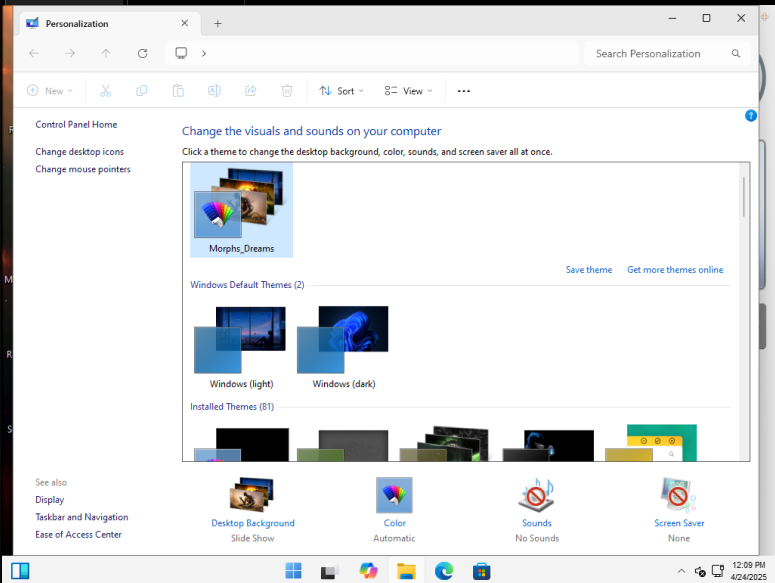The width and height of the screenshot is (775, 583).
Task: Open the New dropdown in toolbar
Action: pyautogui.click(x=46, y=91)
